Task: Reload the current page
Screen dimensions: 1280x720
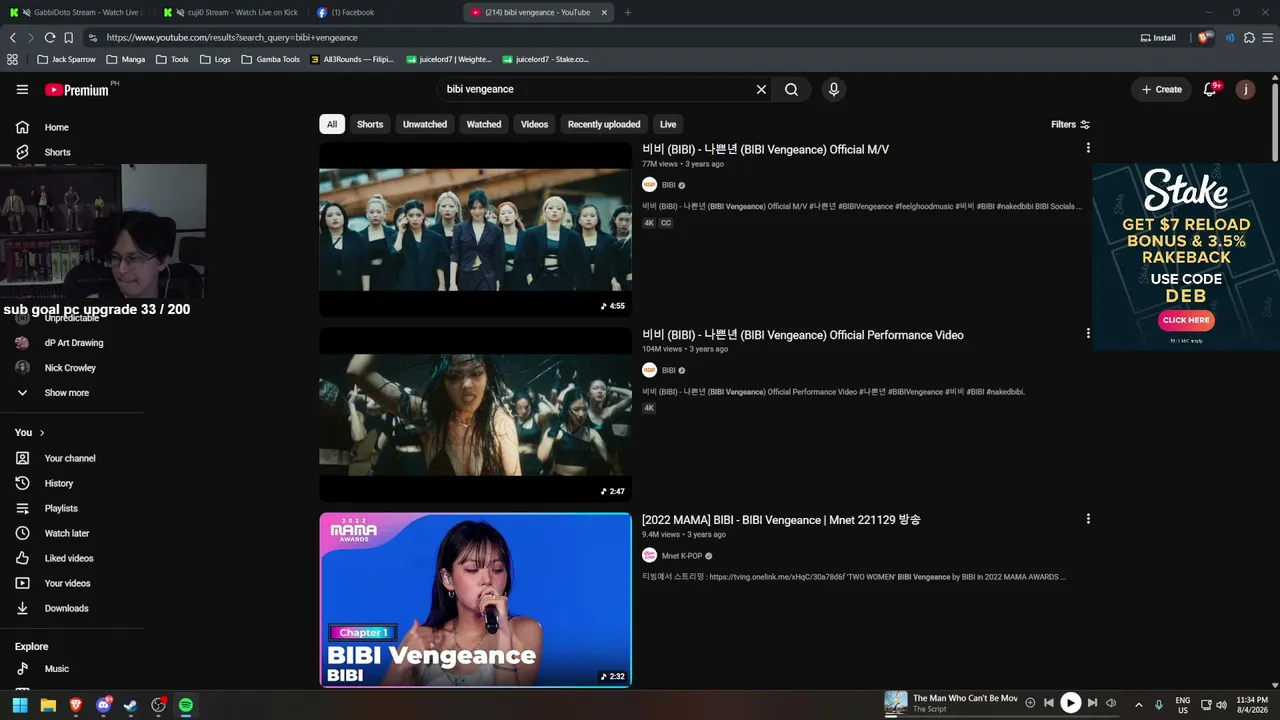Action: click(50, 37)
